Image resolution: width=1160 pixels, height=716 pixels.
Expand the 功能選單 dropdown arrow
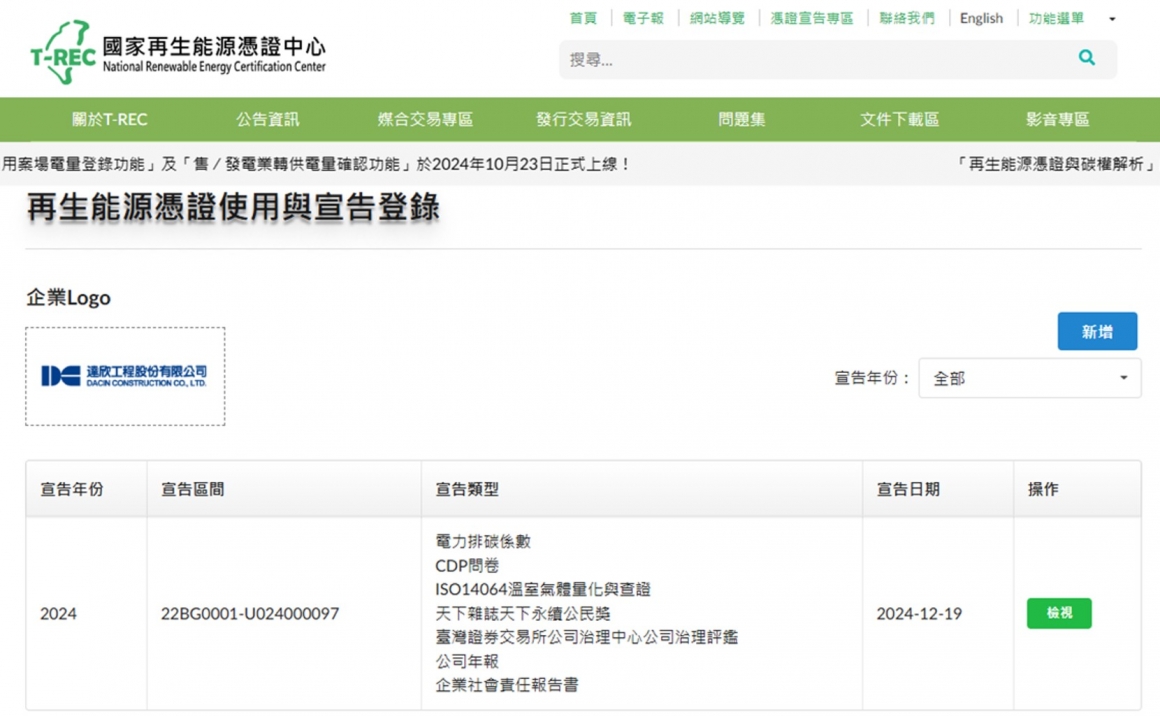coord(1112,19)
